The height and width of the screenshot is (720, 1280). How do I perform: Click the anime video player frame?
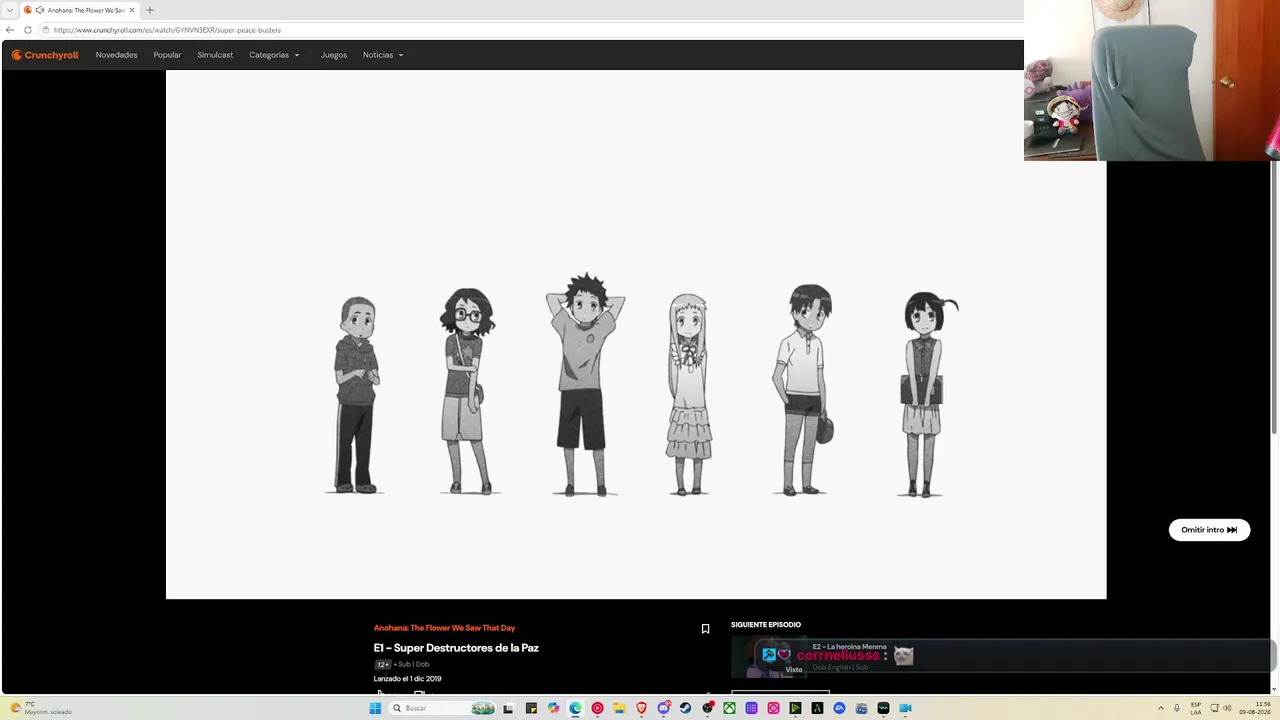[636, 334]
